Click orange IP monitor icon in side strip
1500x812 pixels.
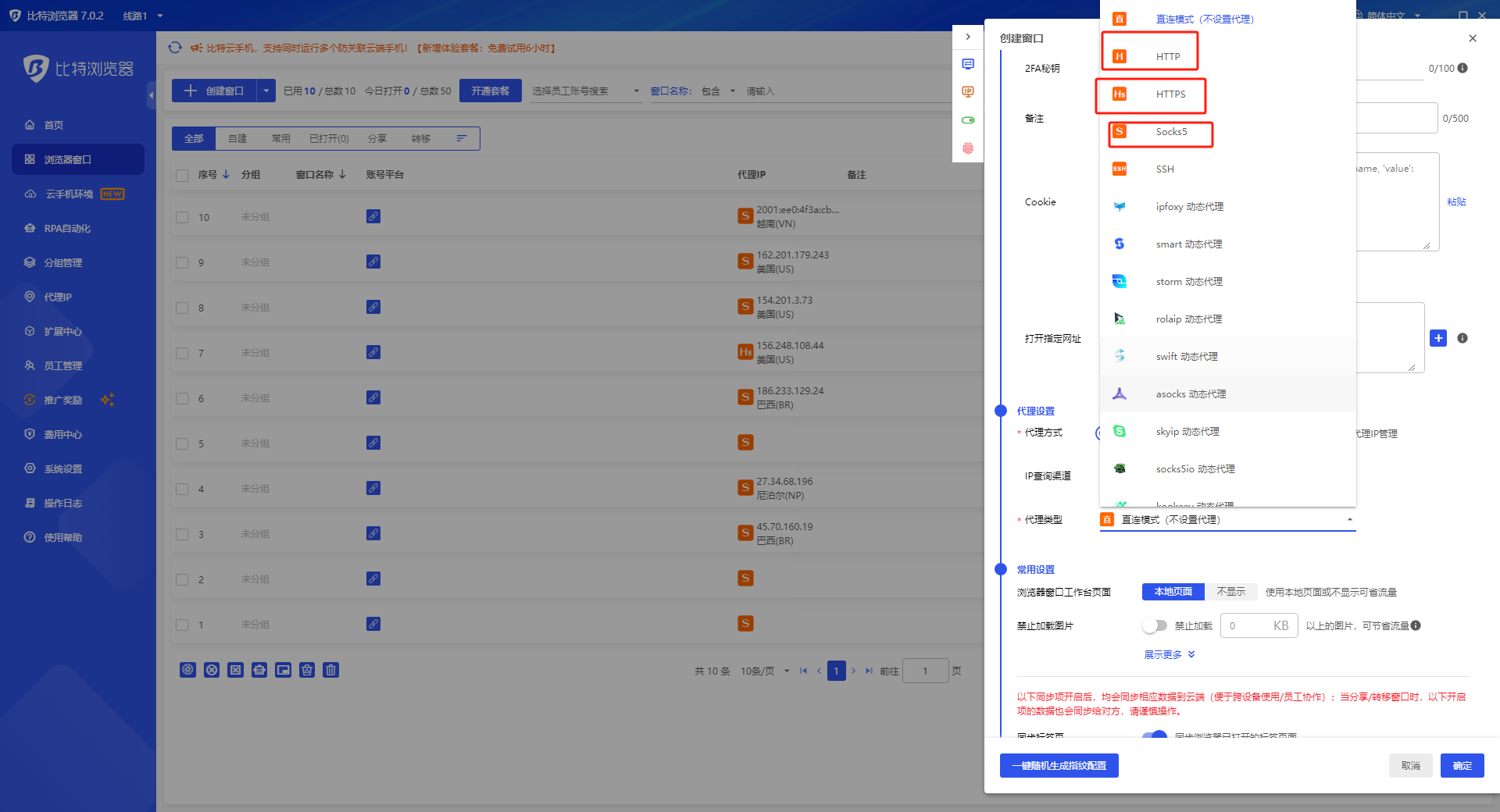pos(968,92)
